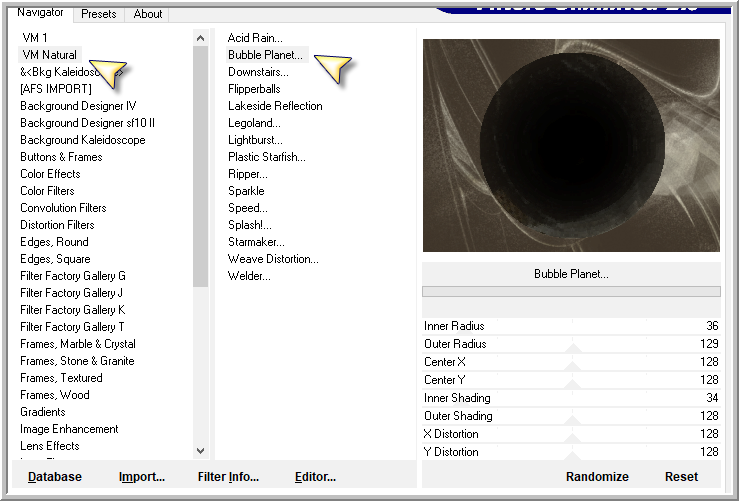Choose the Starmaker filter

pos(256,242)
